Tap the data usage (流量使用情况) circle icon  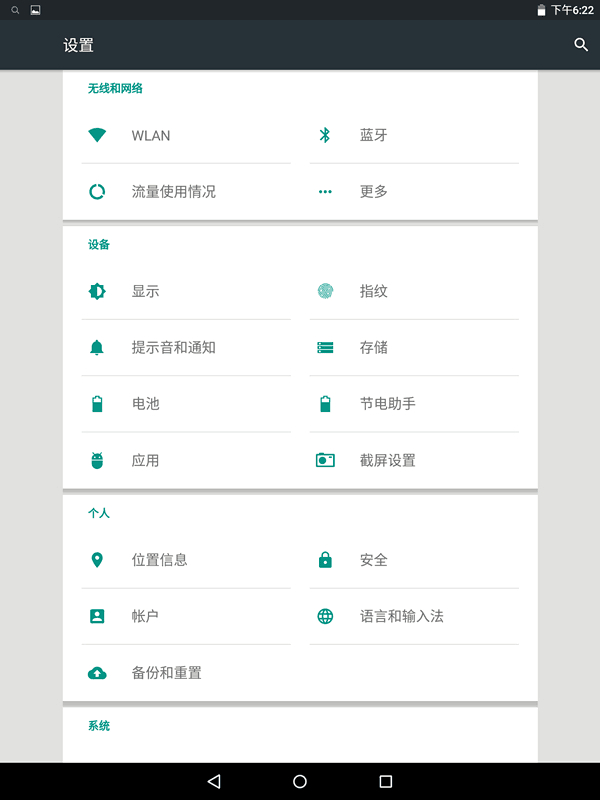click(97, 191)
